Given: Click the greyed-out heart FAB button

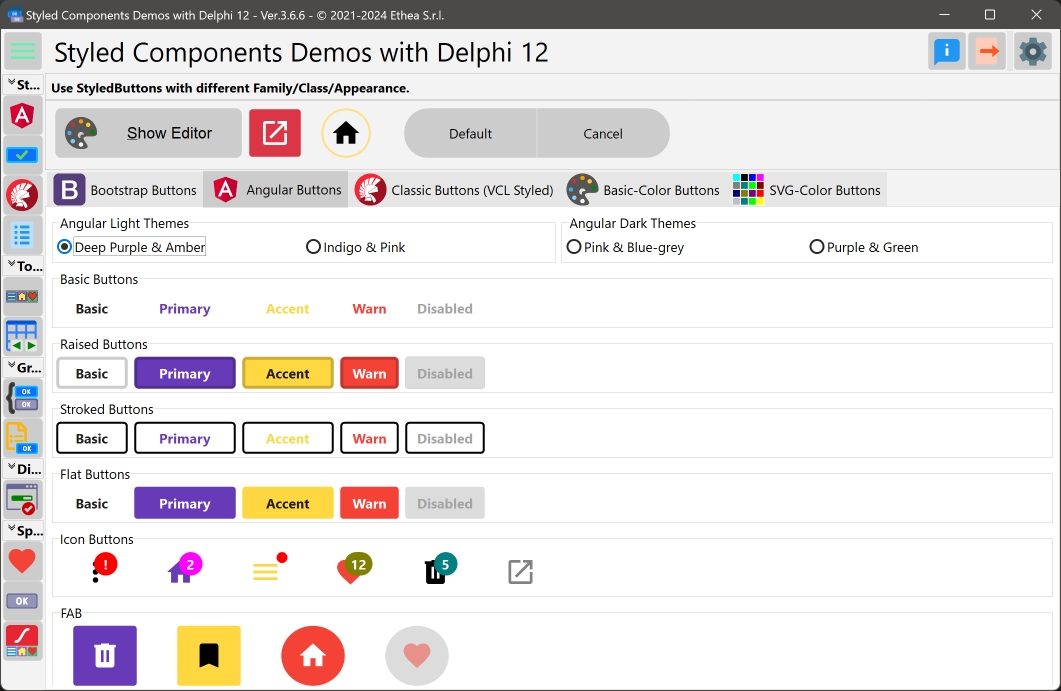Looking at the screenshot, I should coord(416,656).
